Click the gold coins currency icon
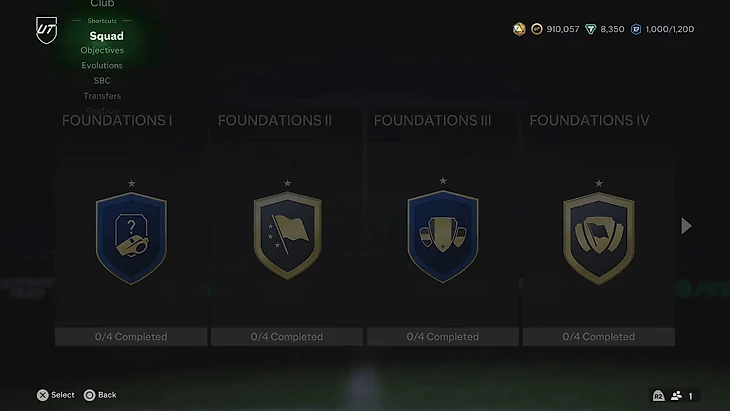Viewport: 730px width, 411px height. (537, 29)
